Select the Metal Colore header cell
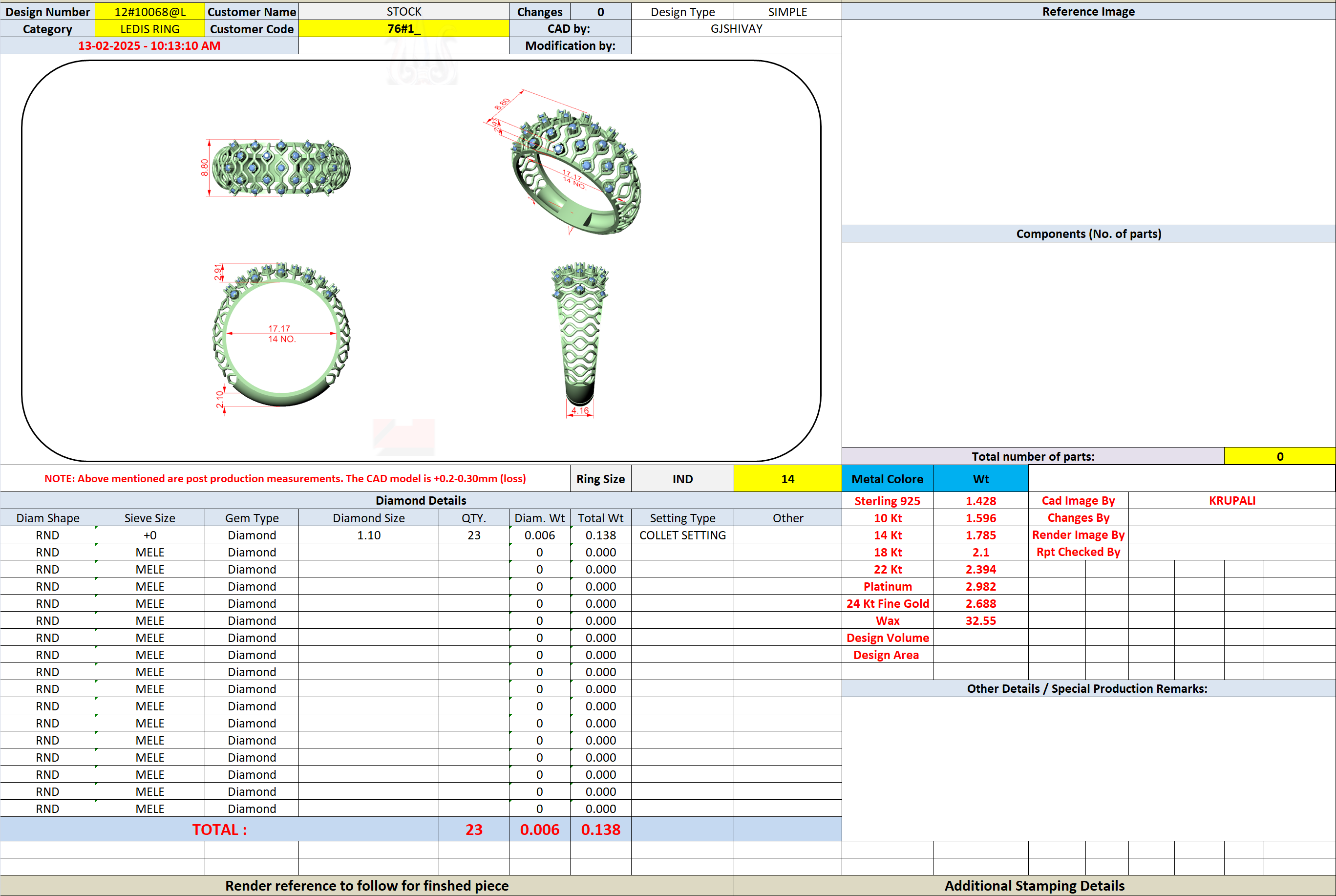1336x896 pixels. [888, 479]
